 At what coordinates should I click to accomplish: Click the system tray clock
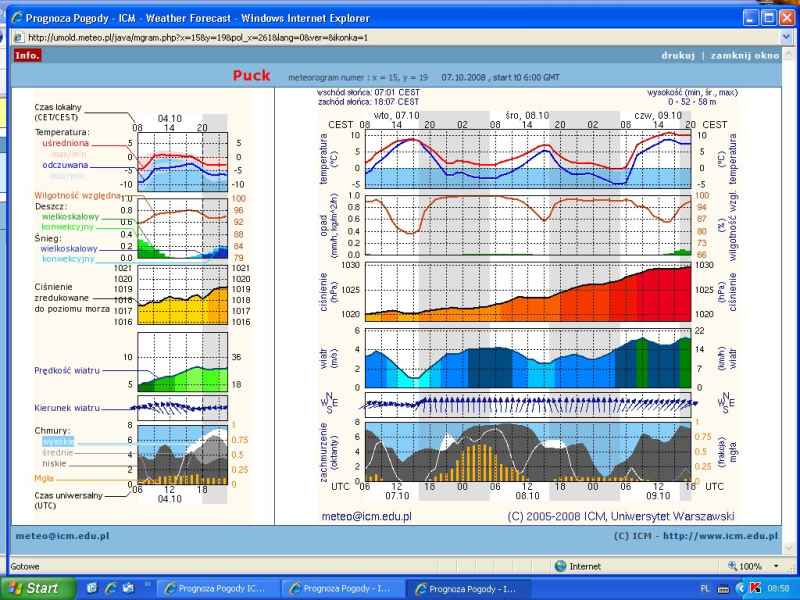tap(778, 588)
